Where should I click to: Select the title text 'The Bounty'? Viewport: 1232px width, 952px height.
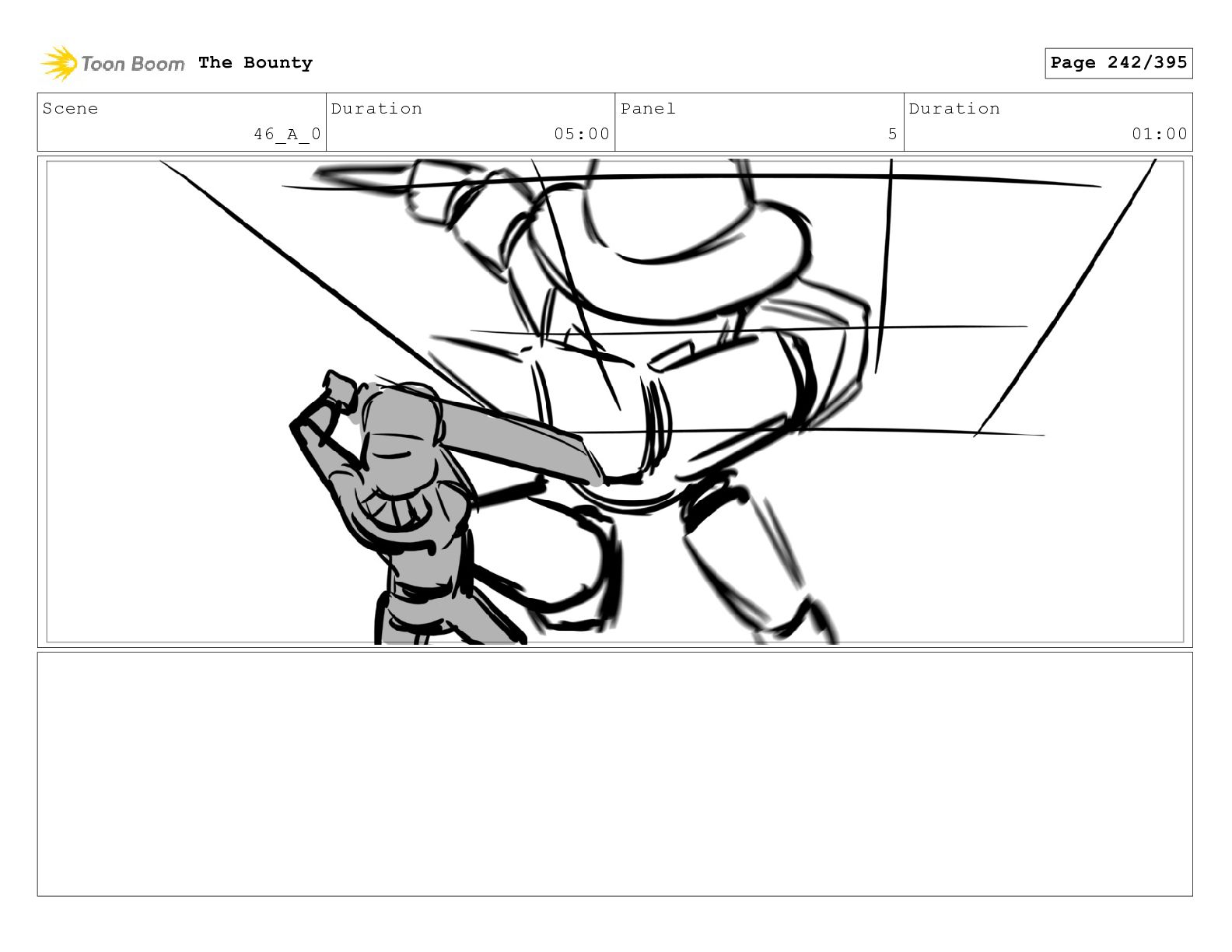(x=255, y=63)
